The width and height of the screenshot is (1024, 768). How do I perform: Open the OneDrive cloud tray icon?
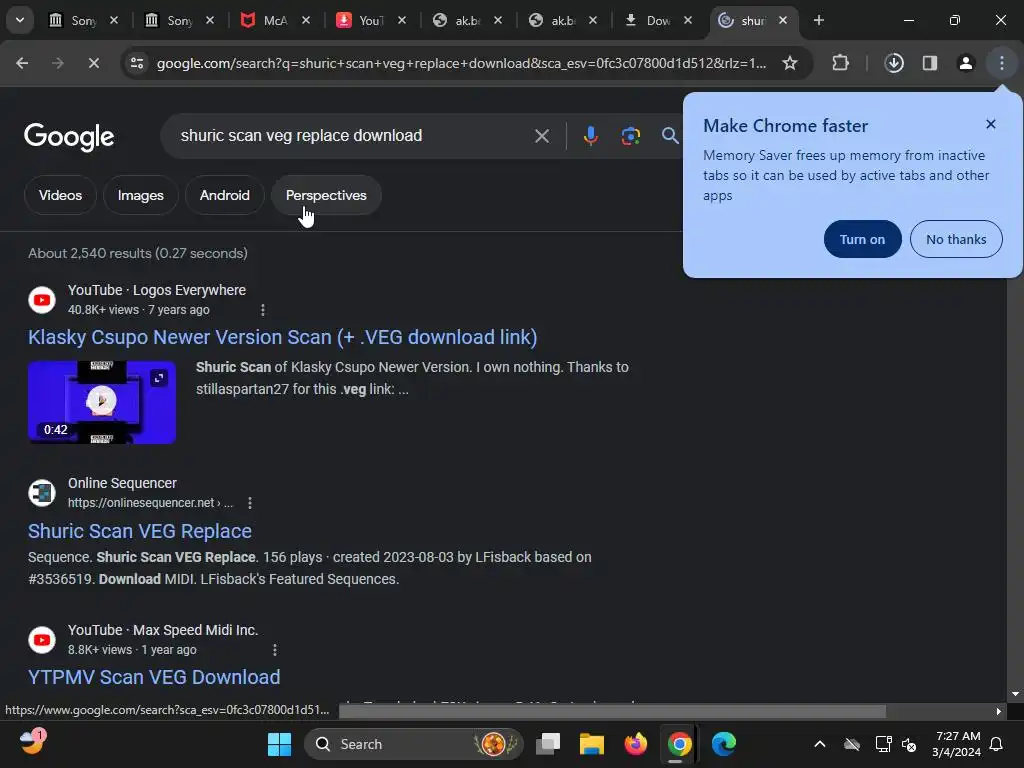coord(852,744)
